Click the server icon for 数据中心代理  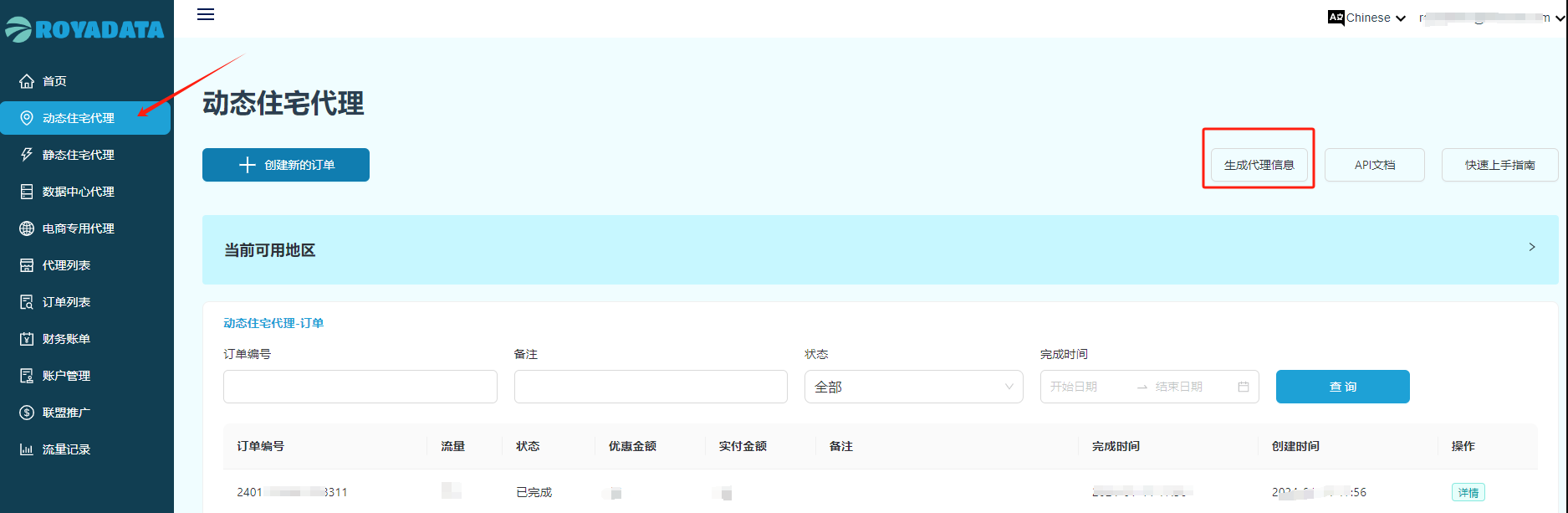point(27,192)
